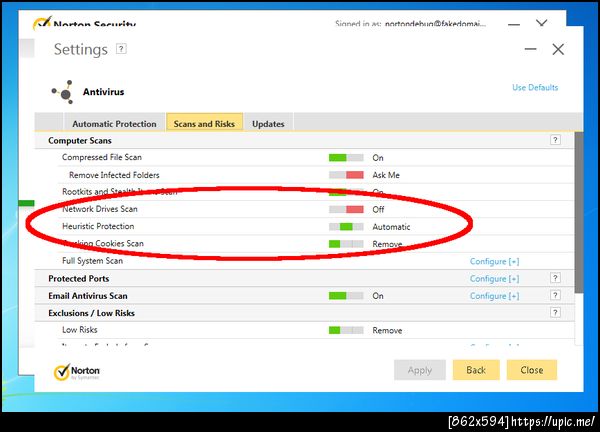Click the Remove Infected Folders label
This screenshot has width=600, height=432.
(114, 175)
